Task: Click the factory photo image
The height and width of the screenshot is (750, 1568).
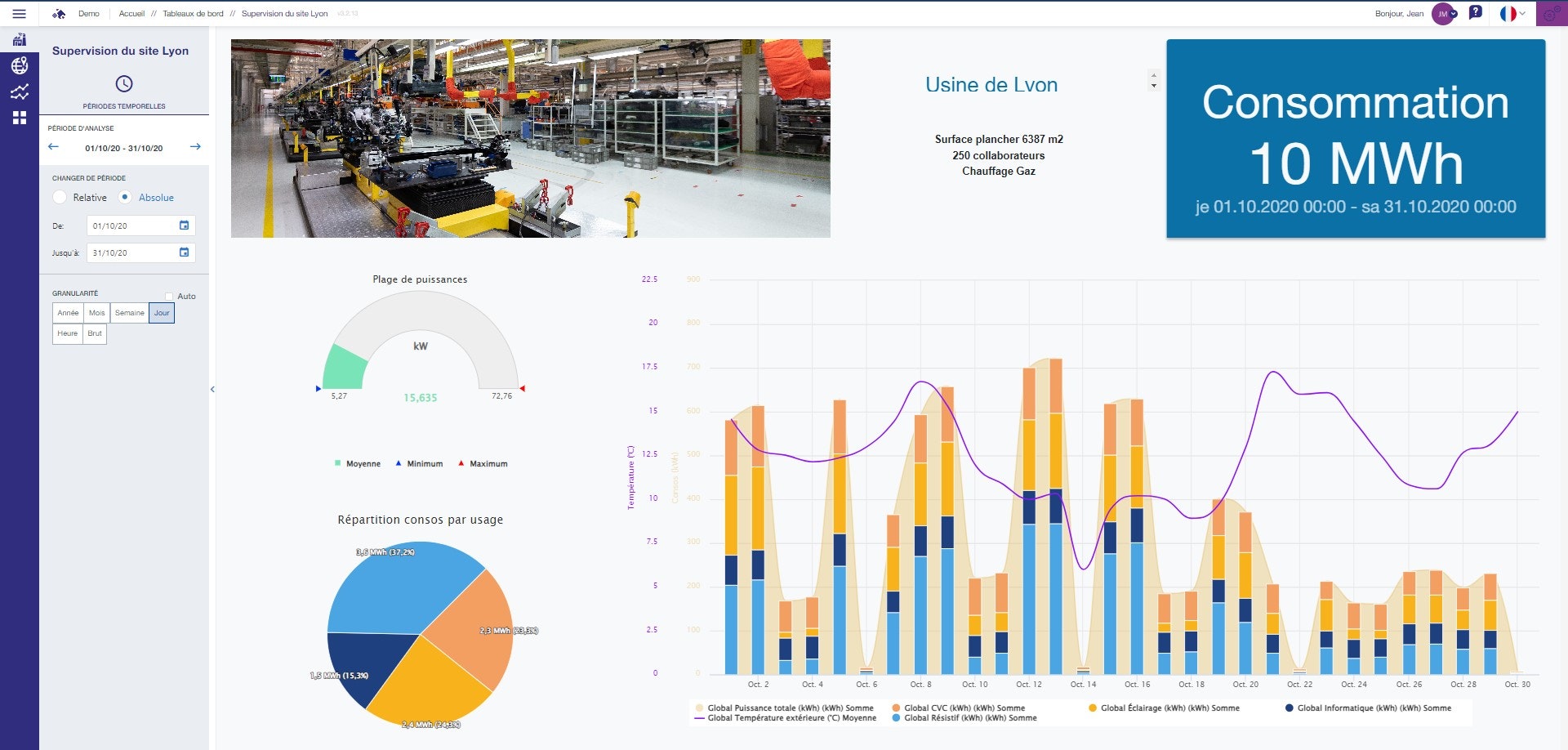Action: coord(531,139)
